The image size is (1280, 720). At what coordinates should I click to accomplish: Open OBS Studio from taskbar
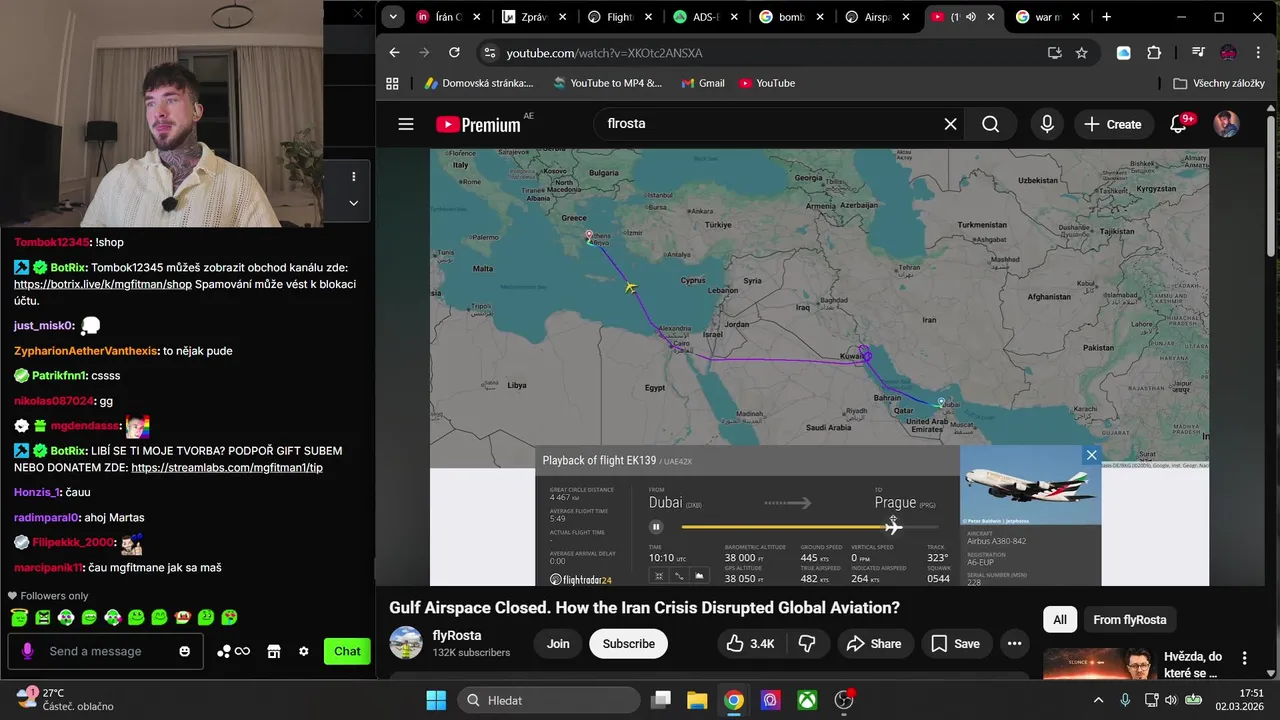[x=844, y=700]
